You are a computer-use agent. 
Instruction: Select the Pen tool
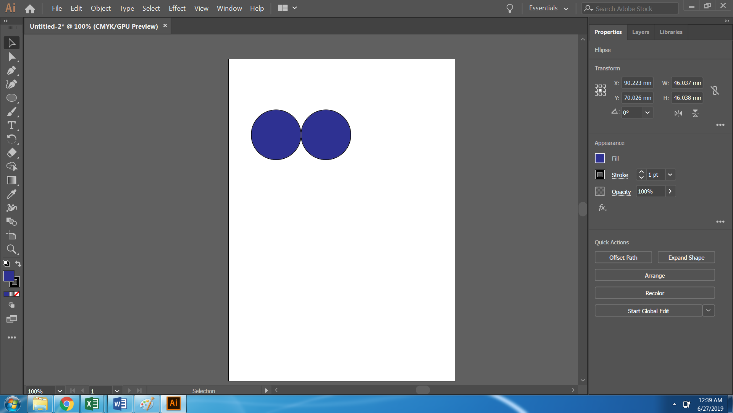[12, 71]
